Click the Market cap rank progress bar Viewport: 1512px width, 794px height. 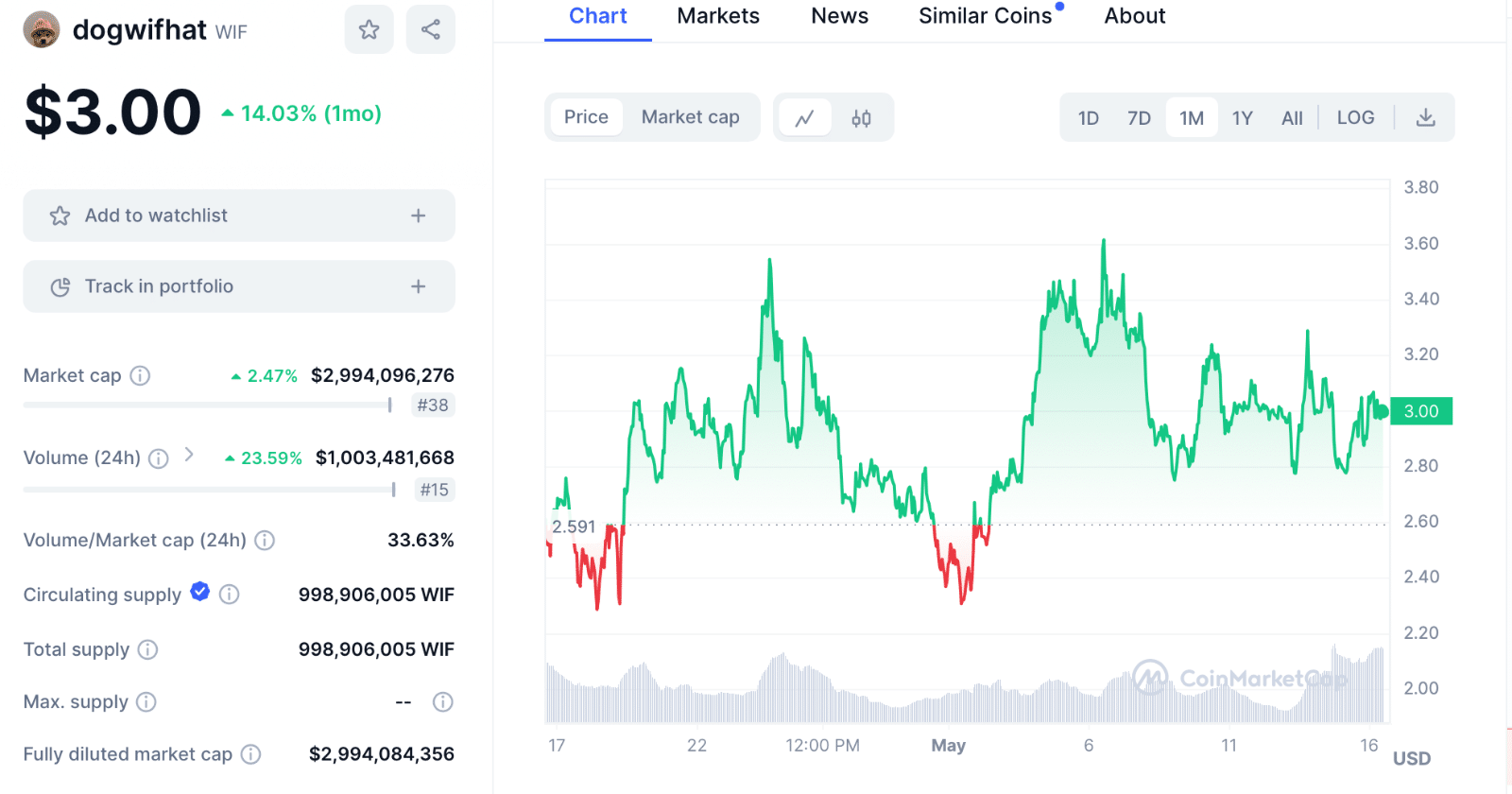pyautogui.click(x=208, y=406)
